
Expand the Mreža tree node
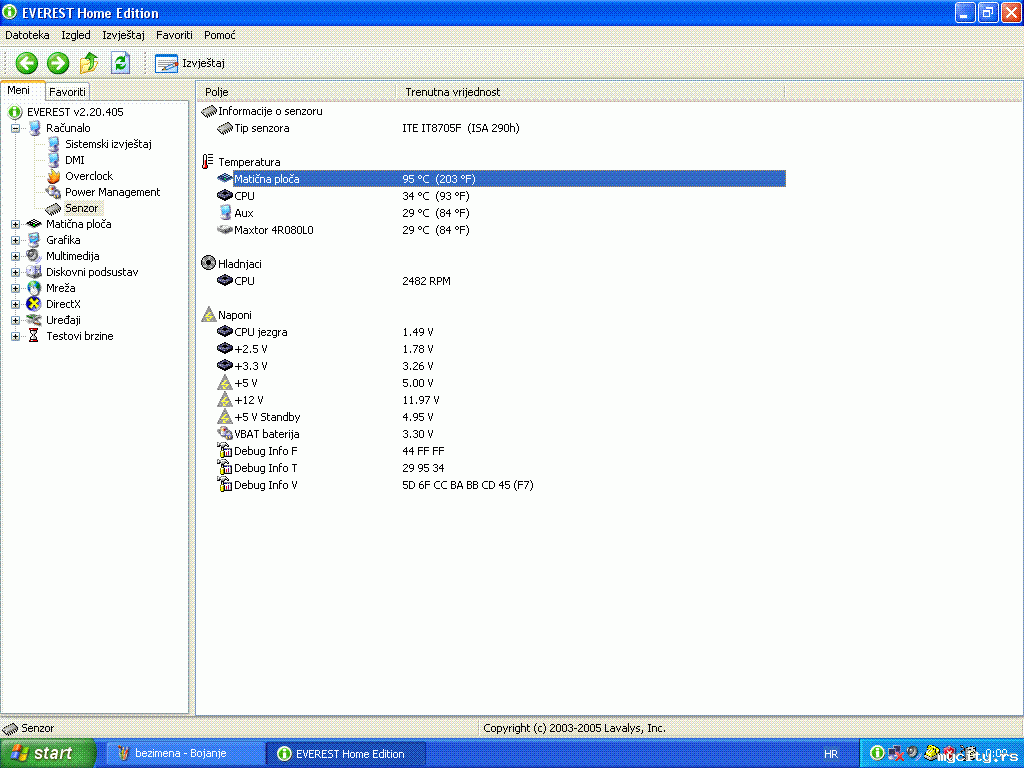pos(15,288)
